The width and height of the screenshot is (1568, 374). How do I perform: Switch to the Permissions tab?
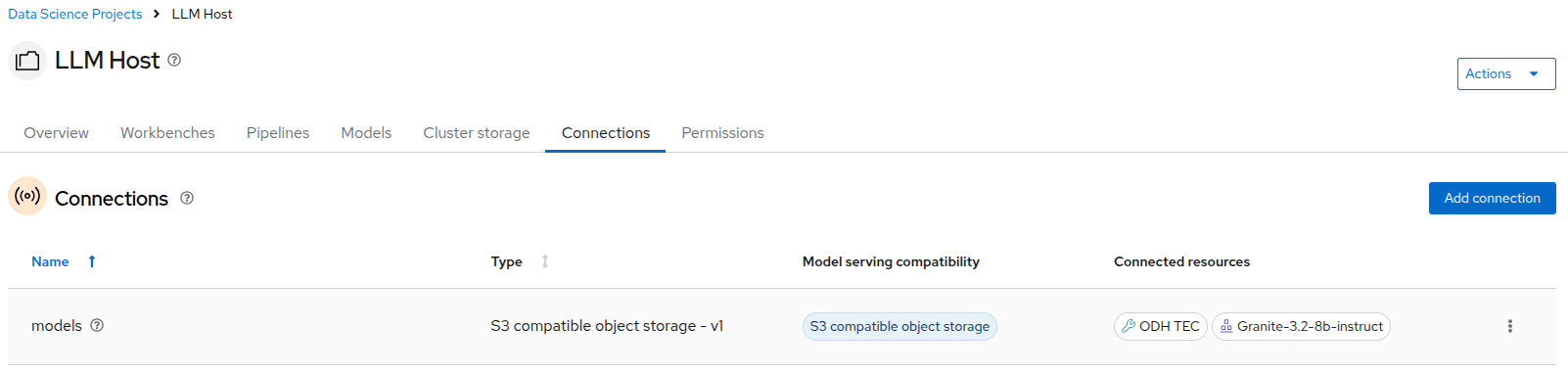722,133
